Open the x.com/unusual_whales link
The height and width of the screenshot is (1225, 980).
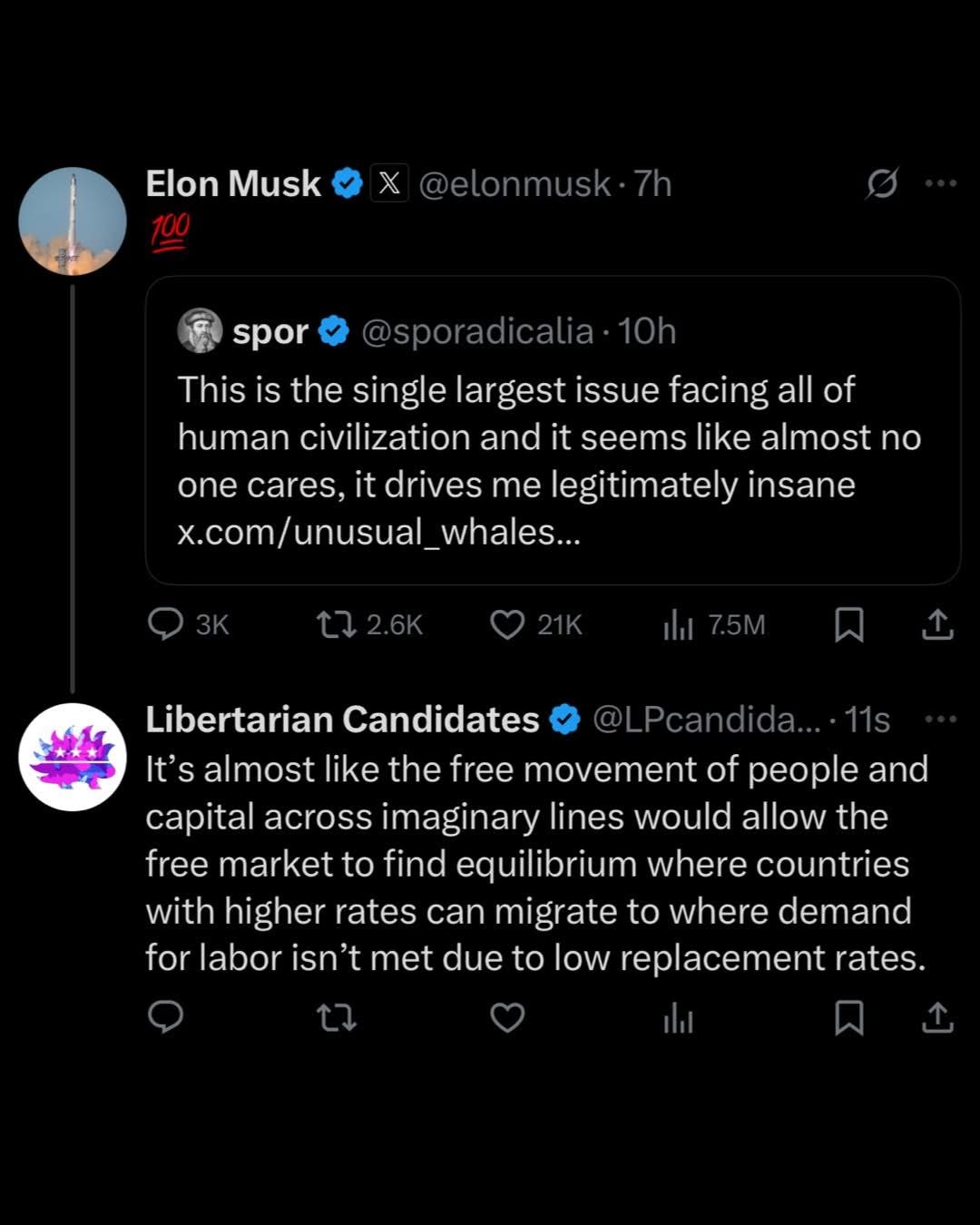pyautogui.click(x=377, y=532)
